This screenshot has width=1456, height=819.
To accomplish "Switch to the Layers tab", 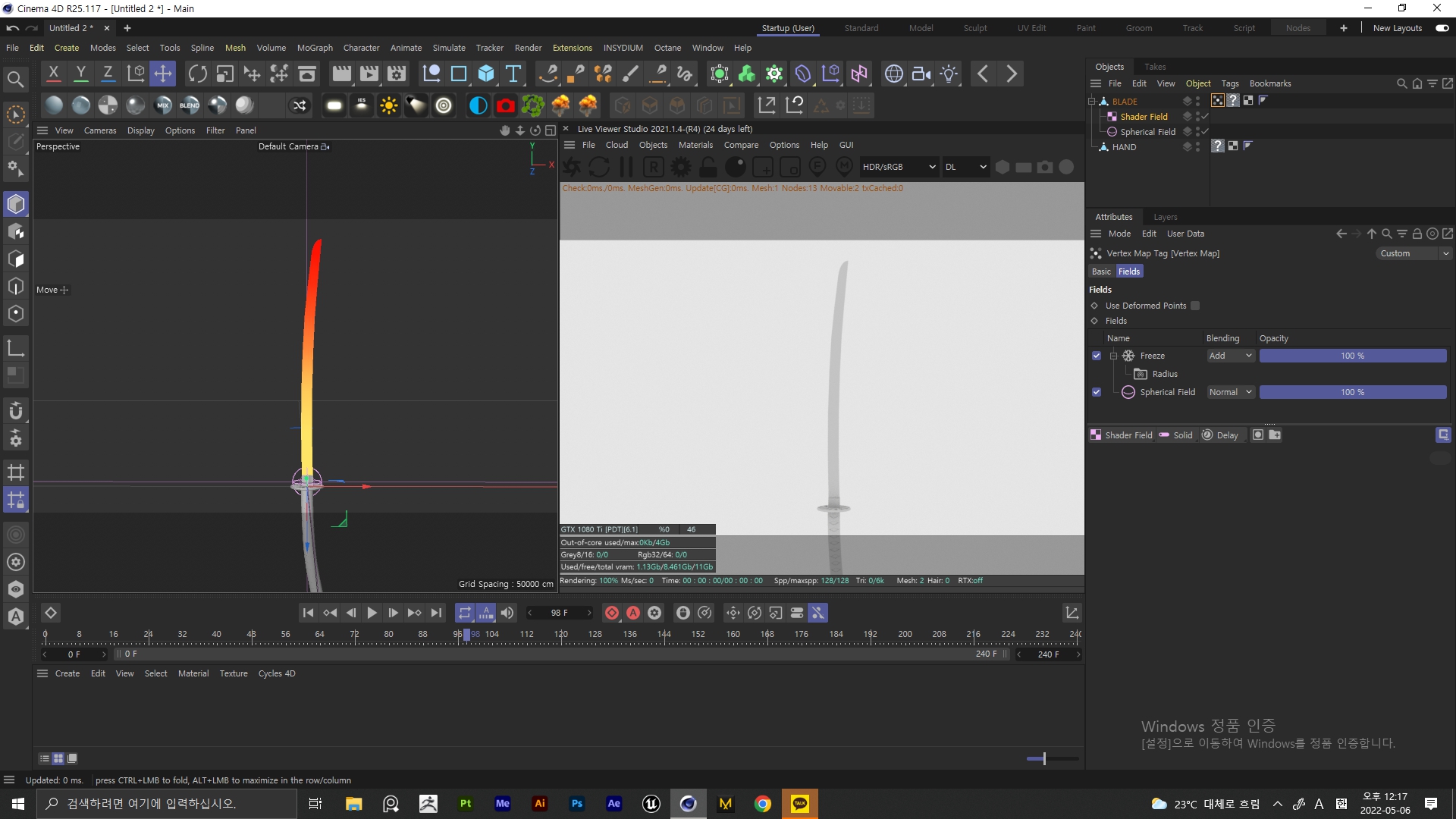I will (1165, 217).
